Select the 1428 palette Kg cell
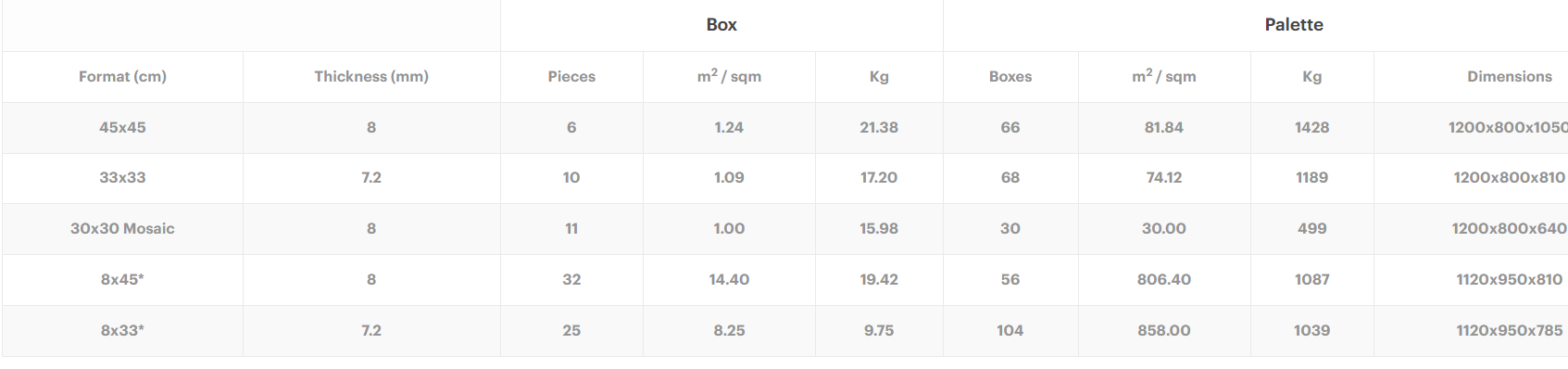 point(1312,128)
